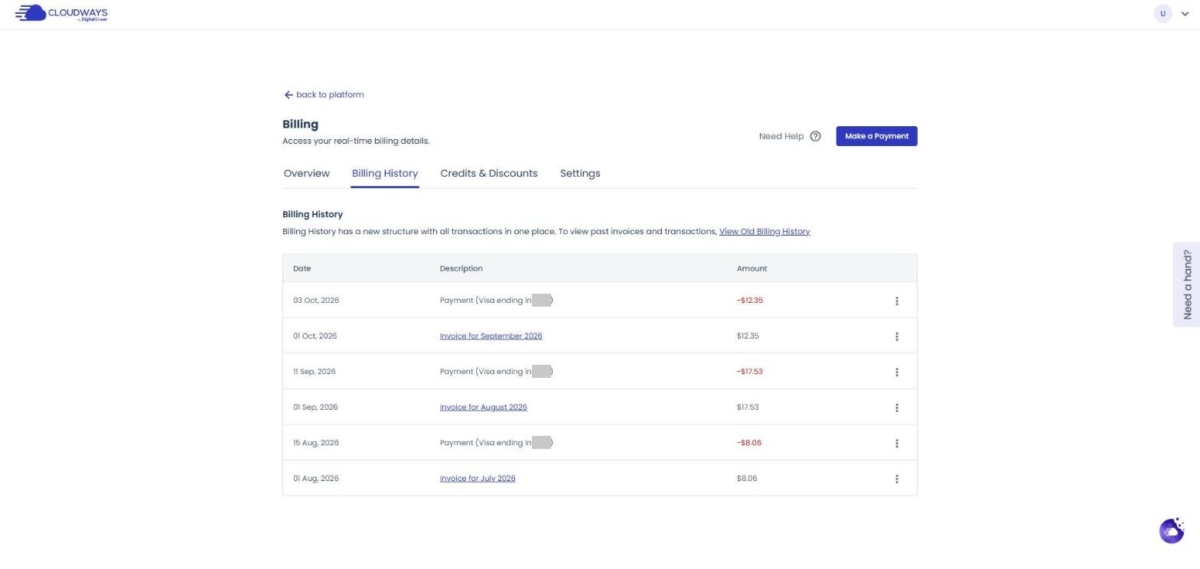Open View Old Billing History link
The height and width of the screenshot is (569, 1200).
point(764,231)
